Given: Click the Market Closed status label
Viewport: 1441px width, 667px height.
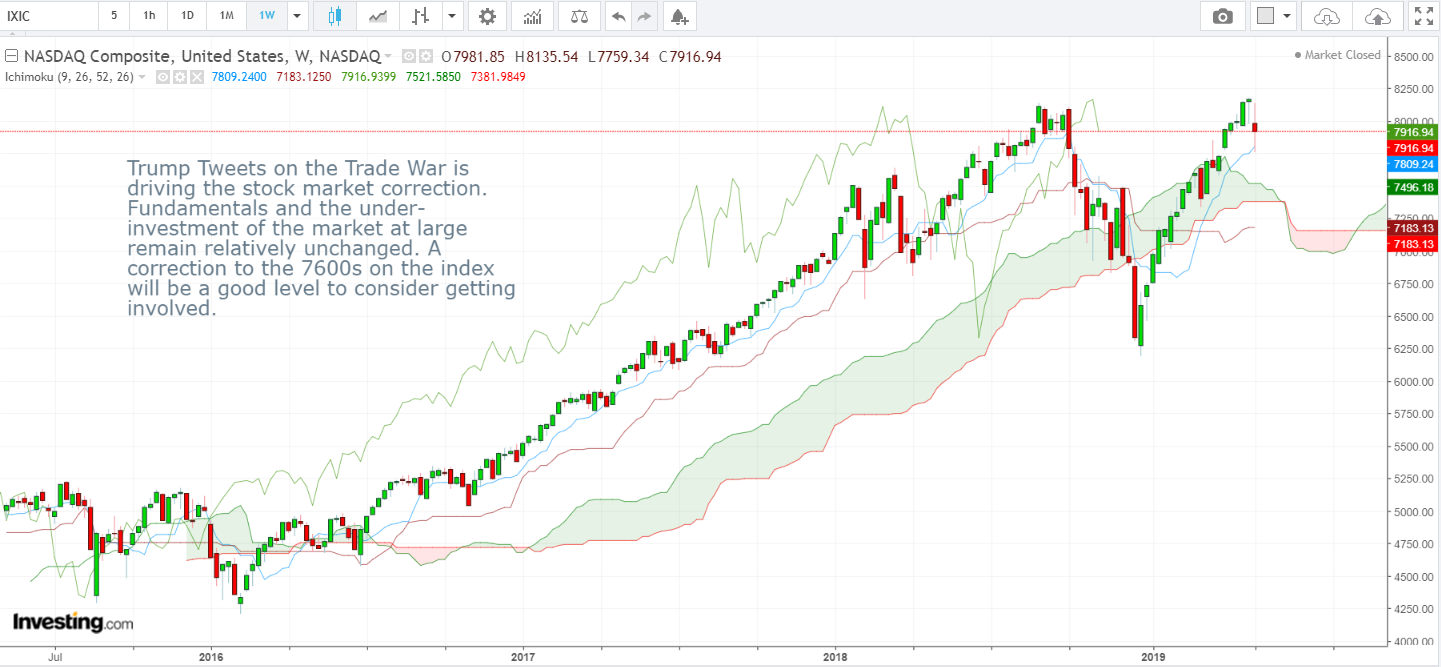Looking at the screenshot, I should 1337,55.
